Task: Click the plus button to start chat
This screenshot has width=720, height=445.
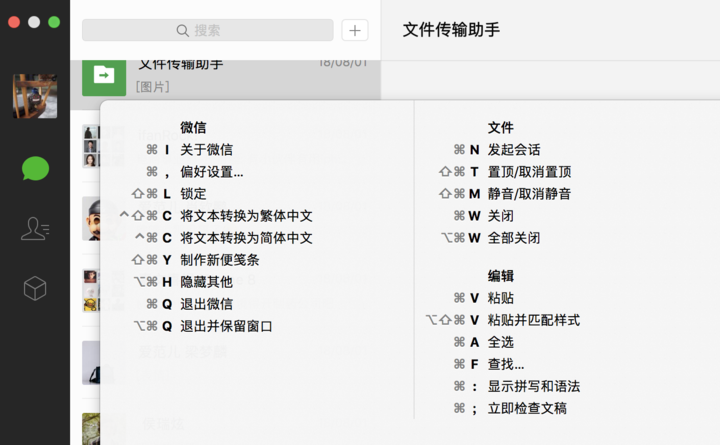Action: (355, 30)
